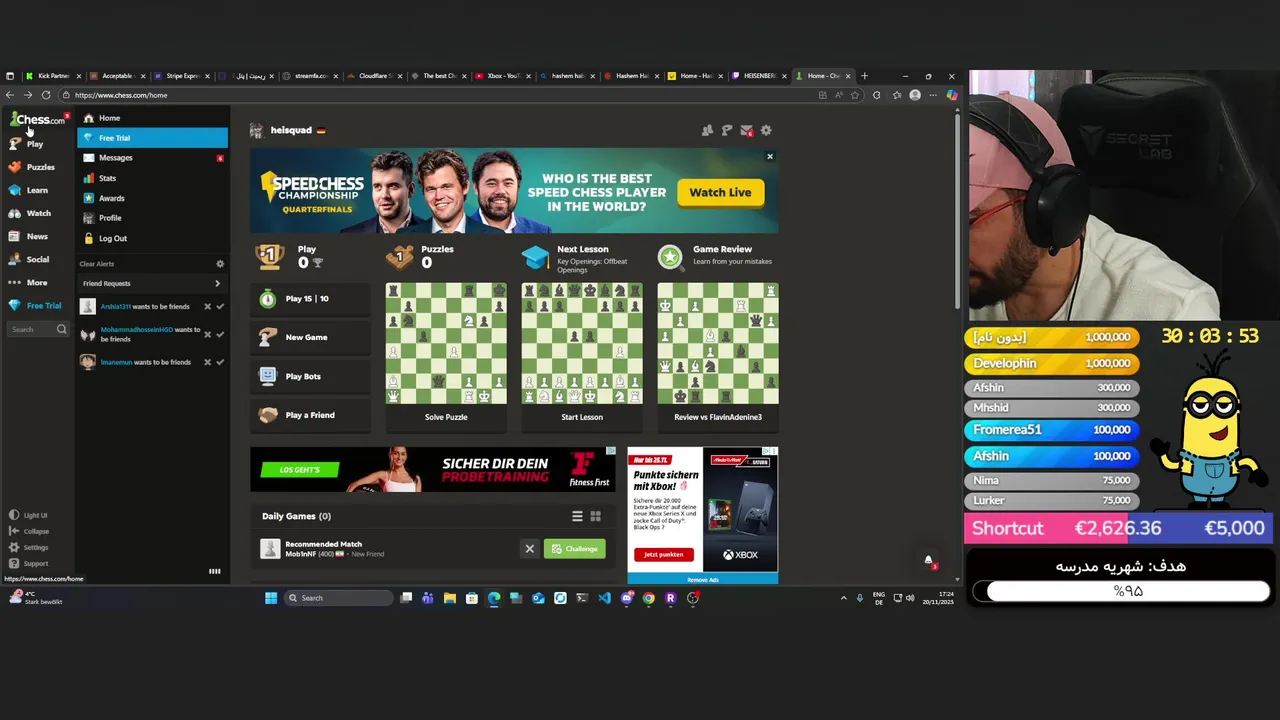This screenshot has height=720, width=1280.
Task: Open a new browser tab
Action: (x=865, y=76)
